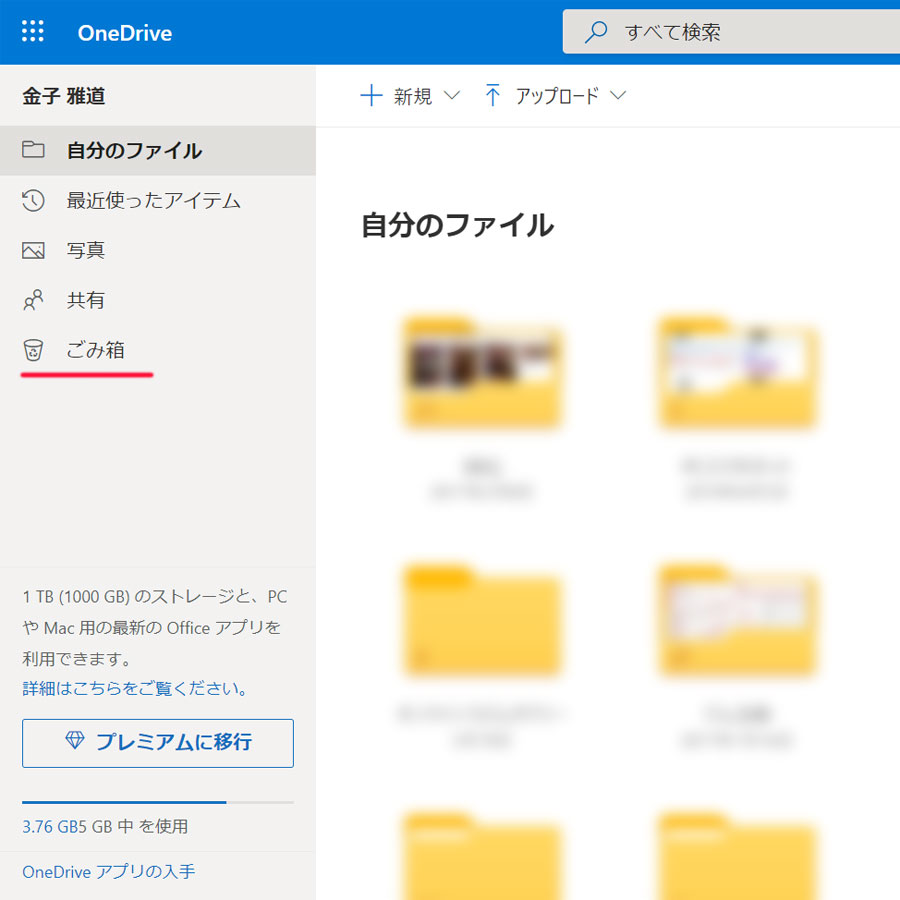Click the people icon beside 共有

[33, 300]
